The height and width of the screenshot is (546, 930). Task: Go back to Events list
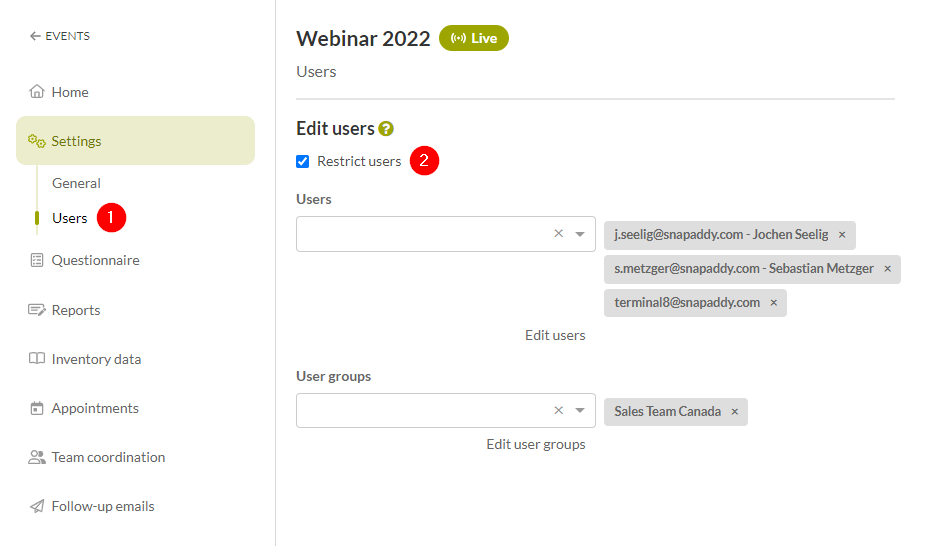(x=60, y=36)
